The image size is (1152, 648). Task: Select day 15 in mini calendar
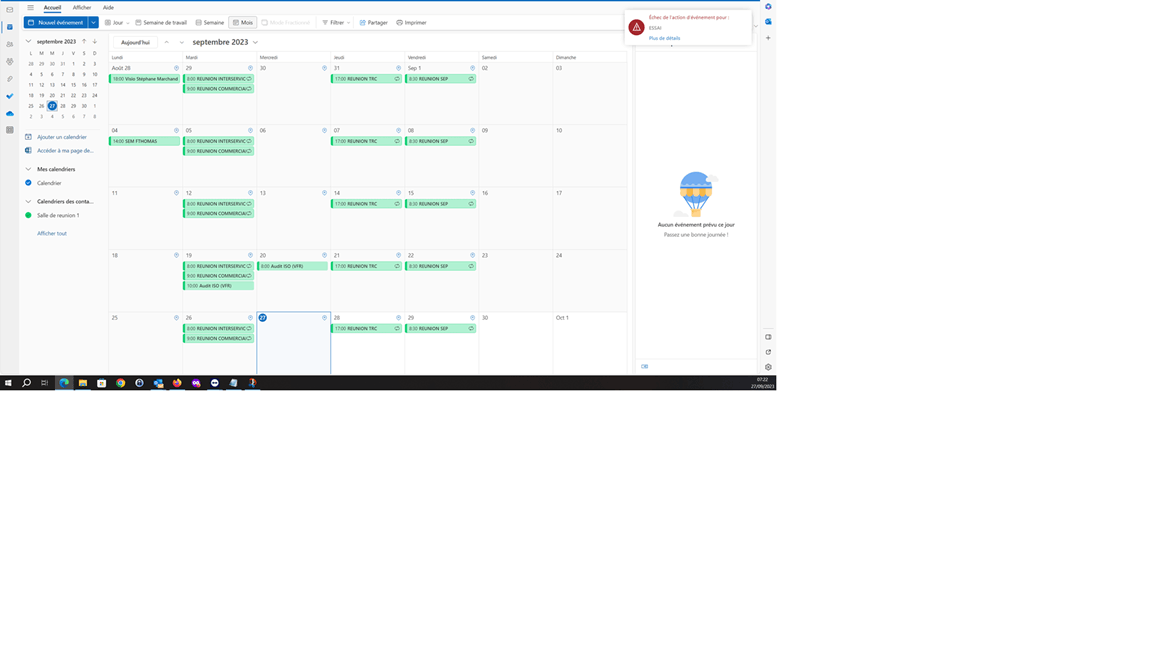[x=73, y=84]
